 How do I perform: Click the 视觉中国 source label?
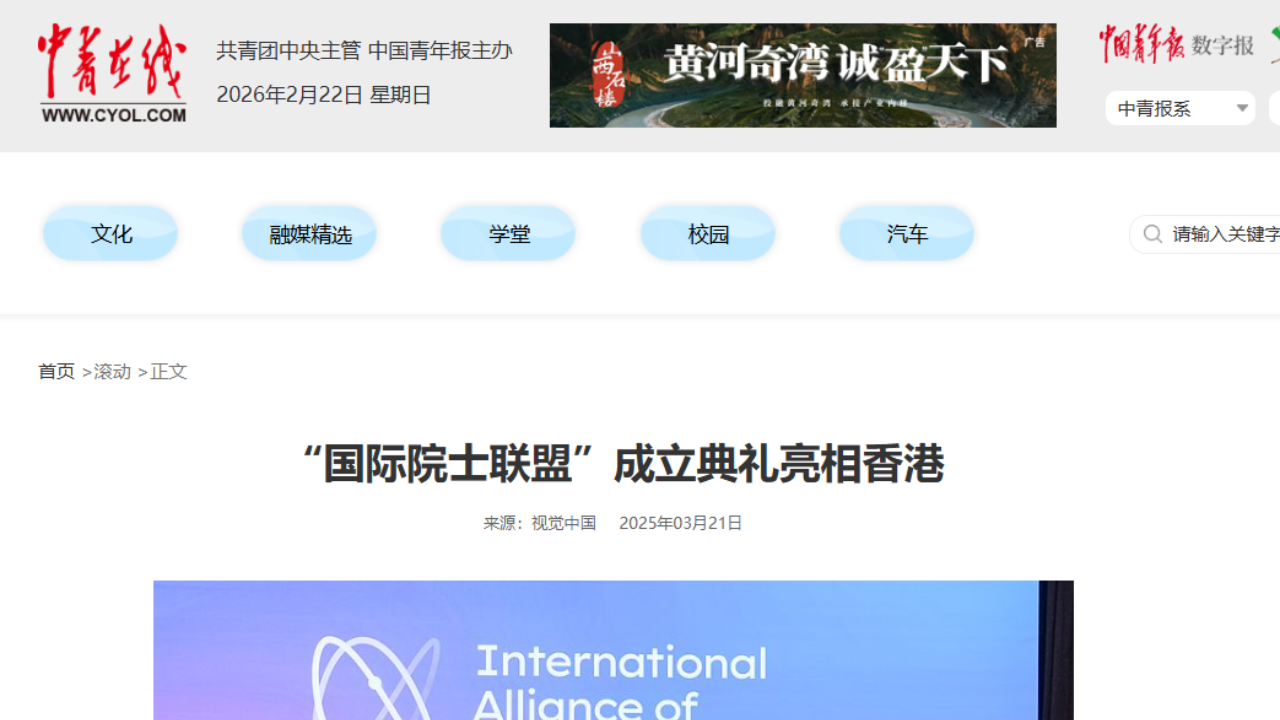pyautogui.click(x=563, y=523)
